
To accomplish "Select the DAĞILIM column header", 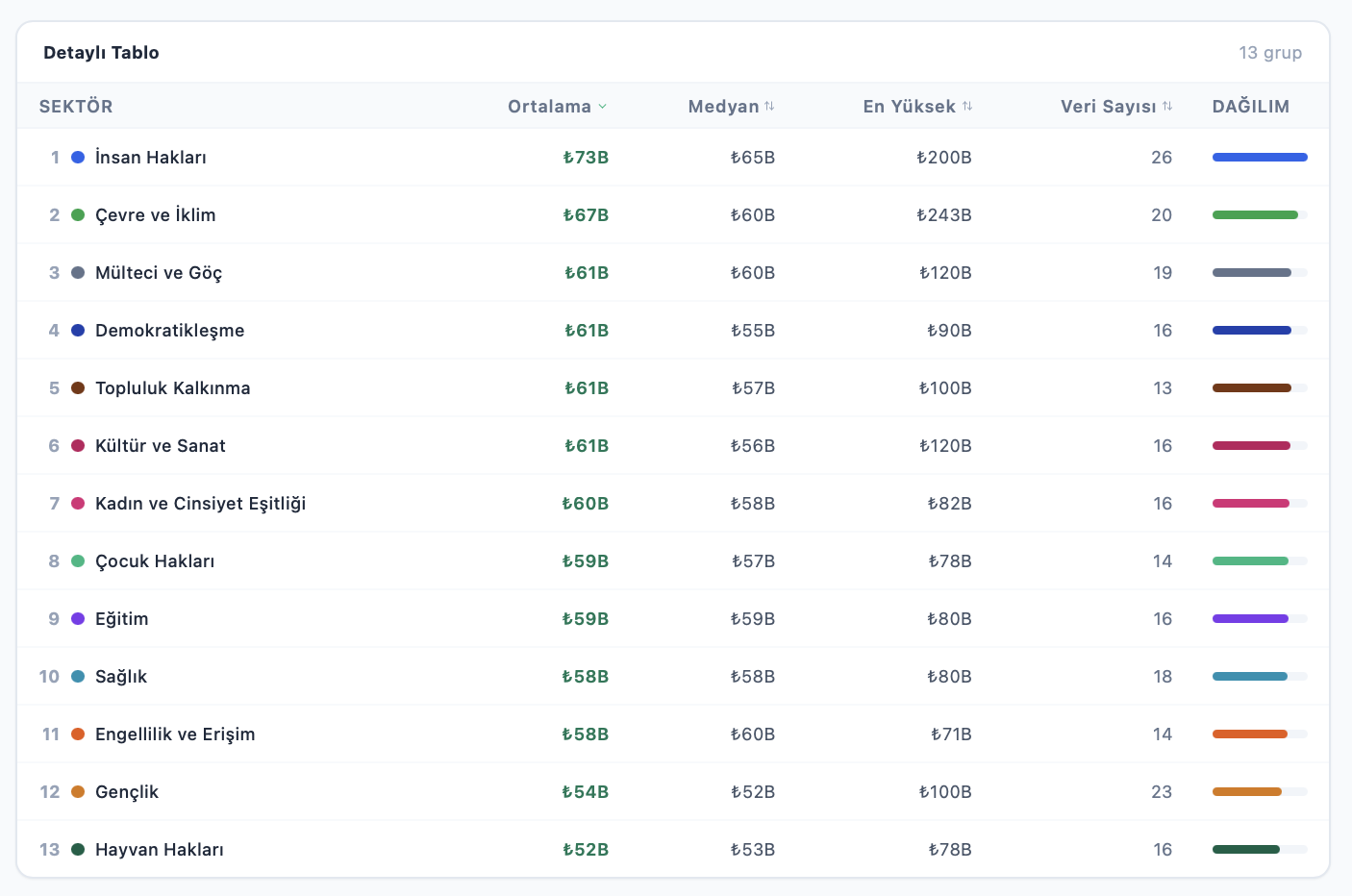I will click(x=1250, y=107).
